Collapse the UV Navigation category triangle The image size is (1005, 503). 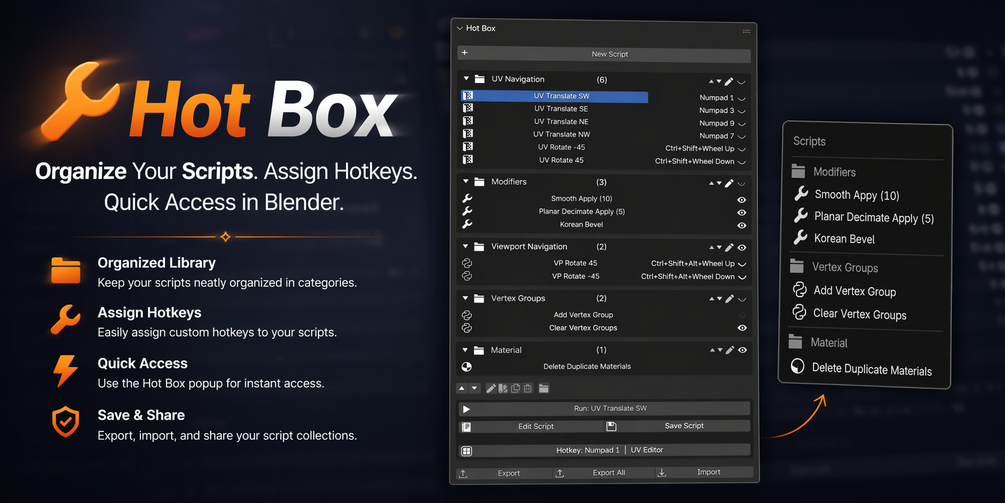point(466,79)
